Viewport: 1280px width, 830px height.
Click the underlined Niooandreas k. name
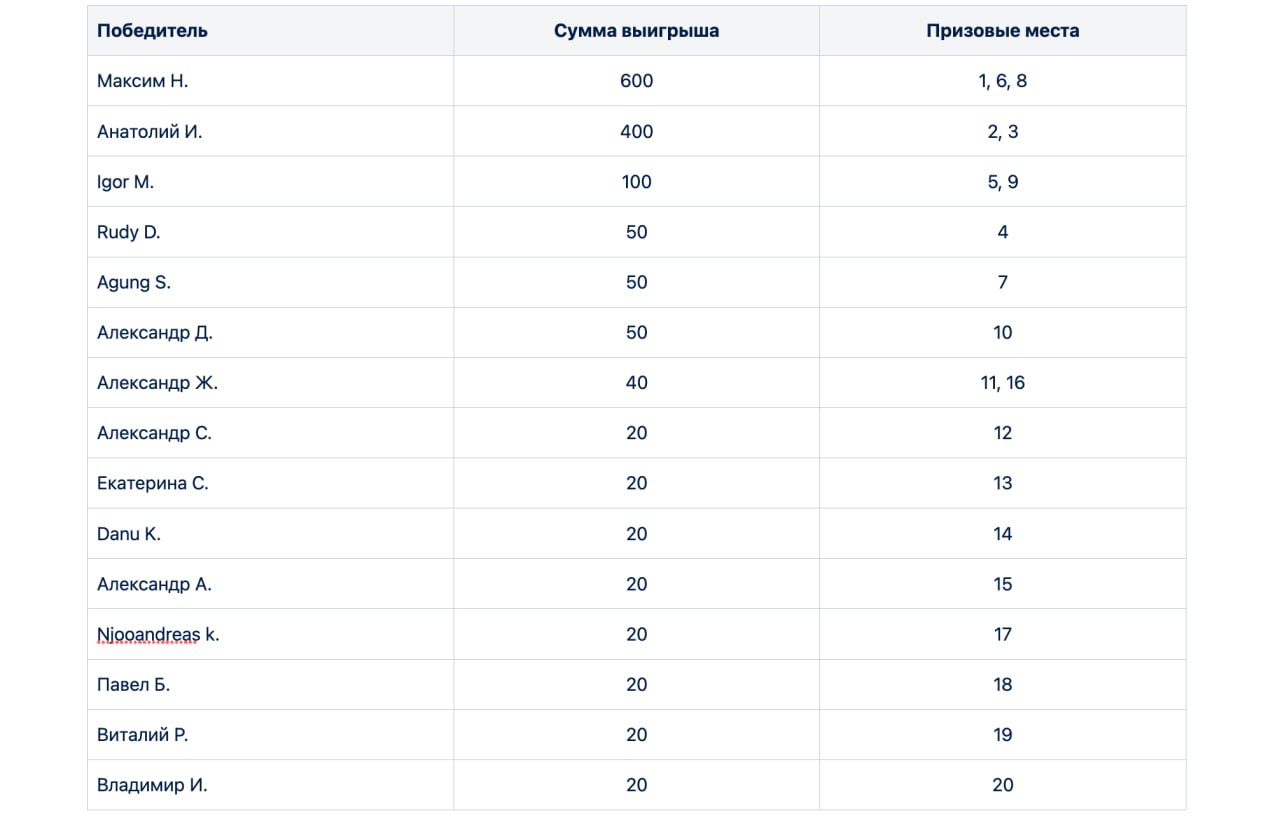pyautogui.click(x=158, y=634)
